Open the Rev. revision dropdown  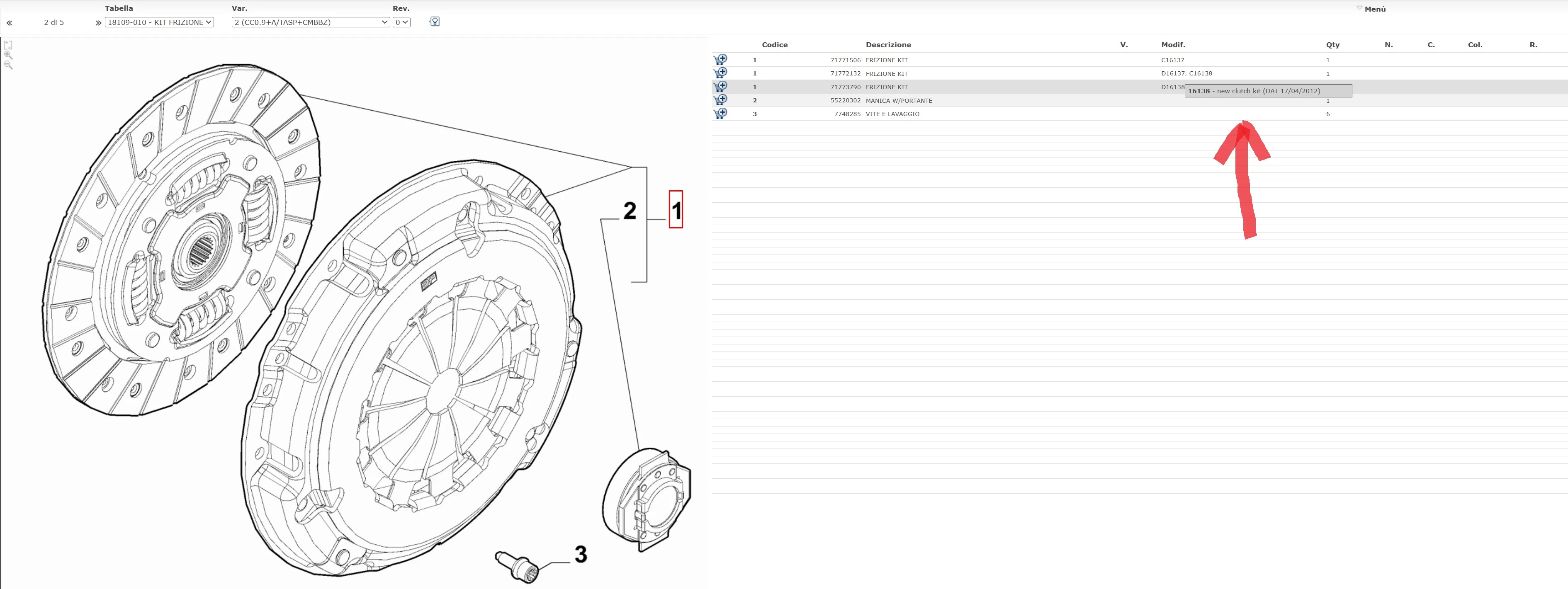401,22
